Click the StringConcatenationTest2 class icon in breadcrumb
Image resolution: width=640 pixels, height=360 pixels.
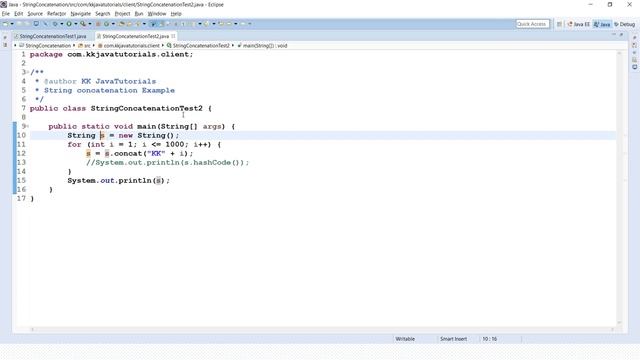pyautogui.click(x=169, y=45)
